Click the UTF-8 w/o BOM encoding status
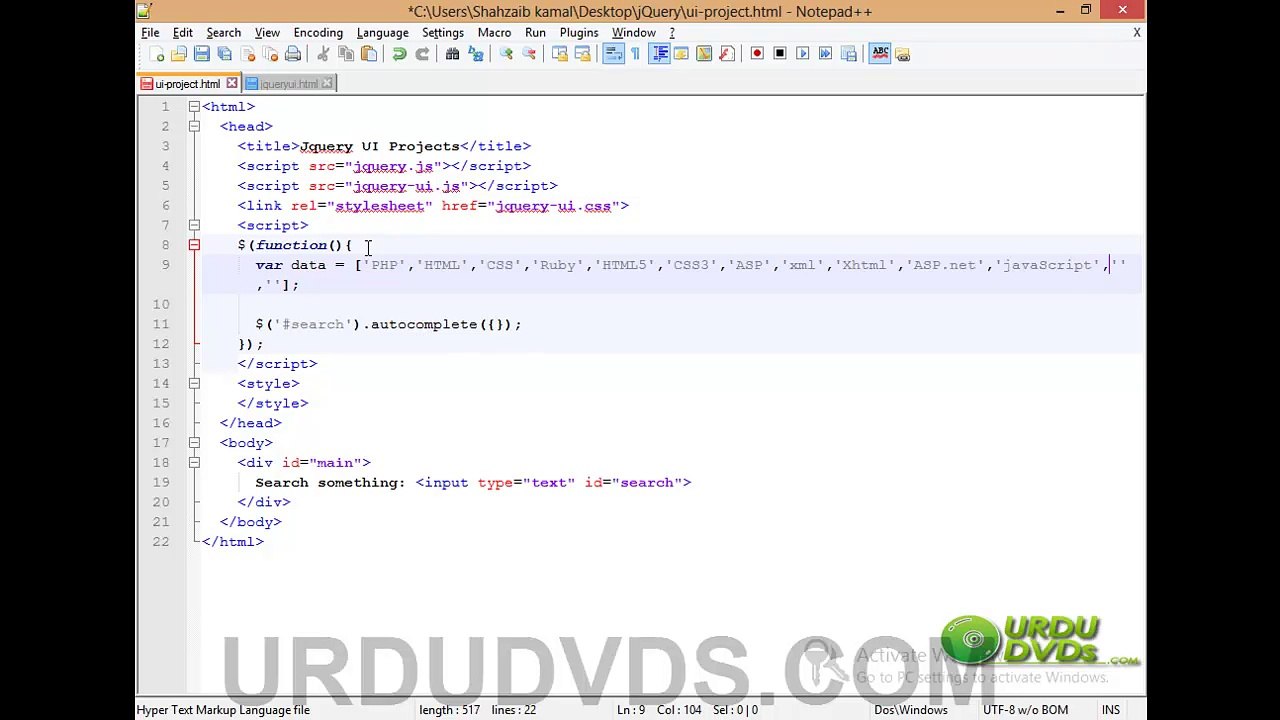Image resolution: width=1280 pixels, height=720 pixels. click(x=1025, y=710)
